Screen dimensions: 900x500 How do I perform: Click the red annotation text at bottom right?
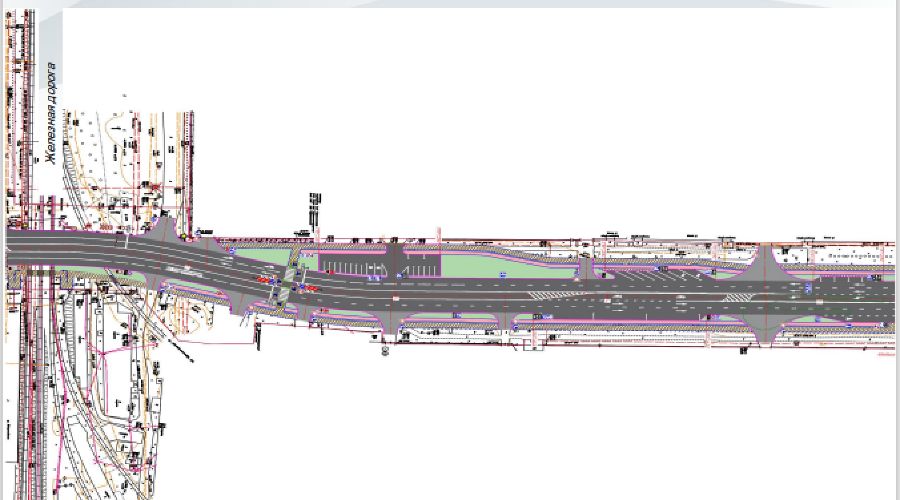pyautogui.click(x=882, y=353)
